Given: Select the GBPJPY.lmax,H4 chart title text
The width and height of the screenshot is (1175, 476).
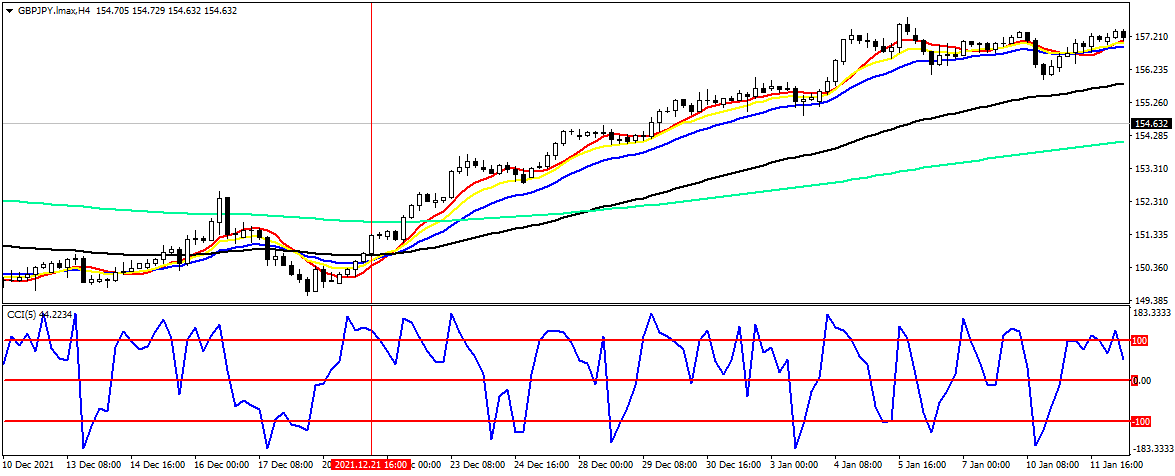Looking at the screenshot, I should pos(54,10).
